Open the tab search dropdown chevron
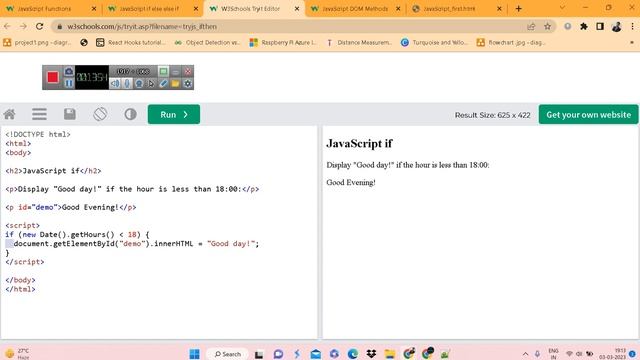The height and width of the screenshot is (360, 640). click(562, 8)
